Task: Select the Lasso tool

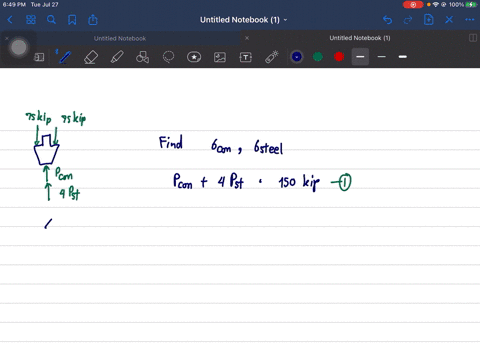Action: coord(168,57)
